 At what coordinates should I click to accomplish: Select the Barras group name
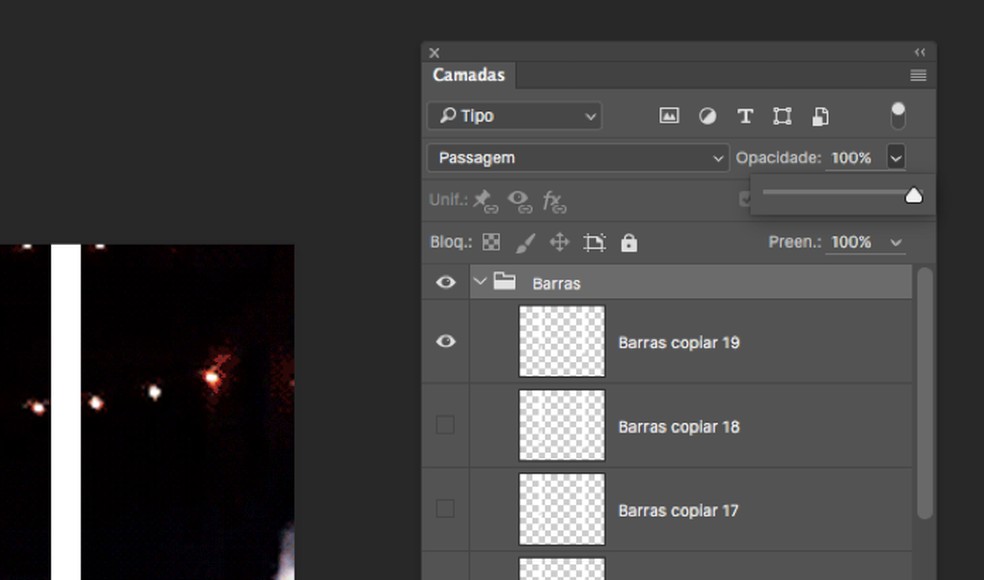[x=556, y=284]
